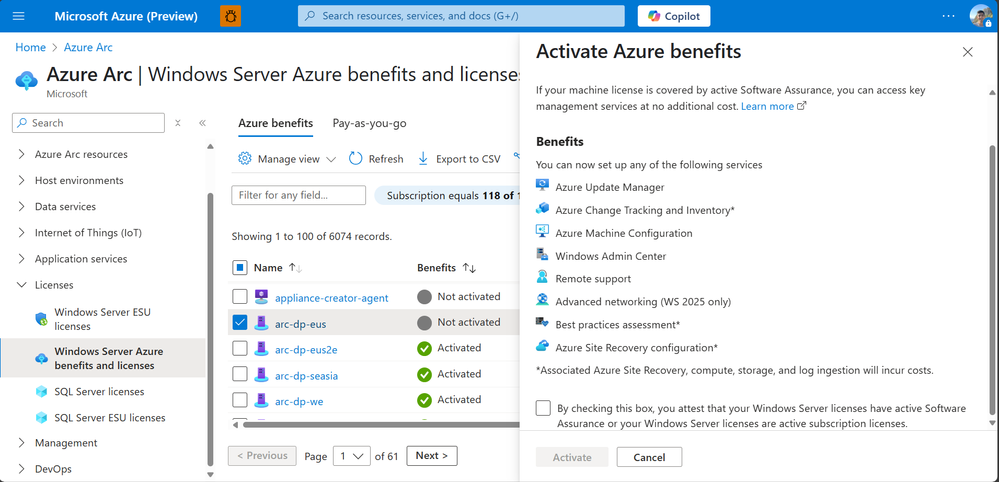The image size is (999, 482).
Task: Expand Host environments section
Action: [22, 180]
